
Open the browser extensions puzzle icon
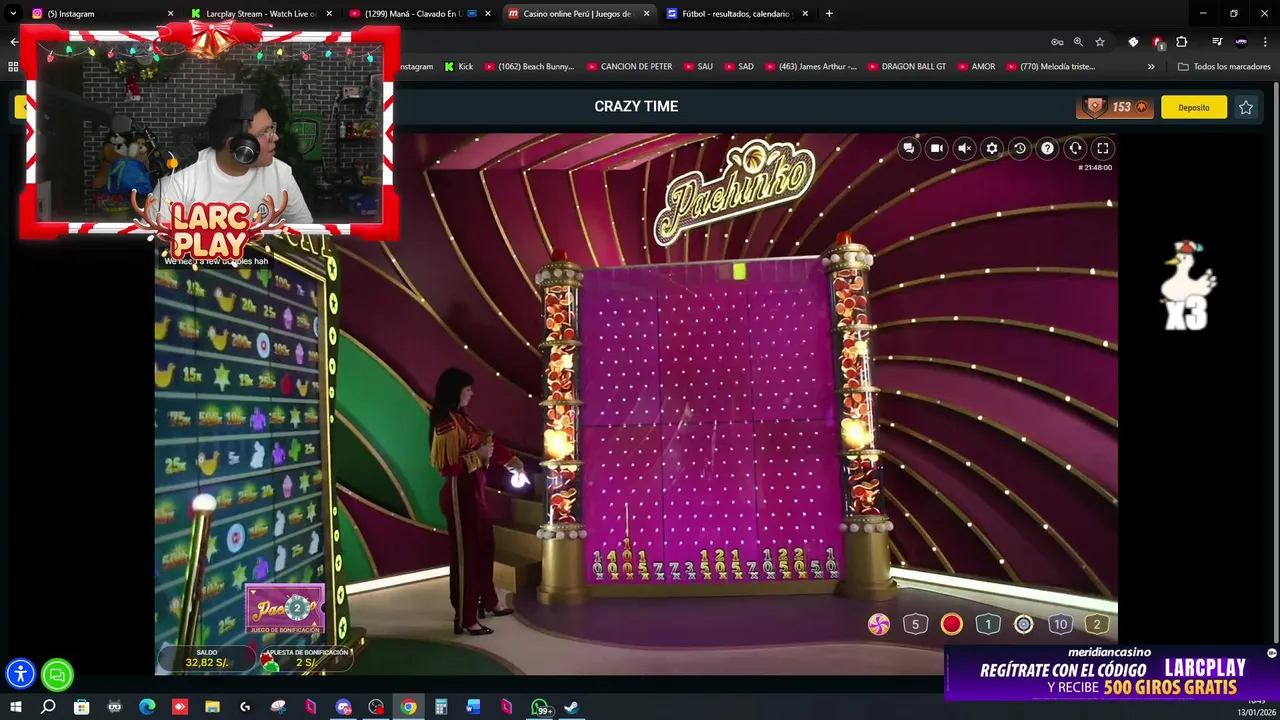1182,42
